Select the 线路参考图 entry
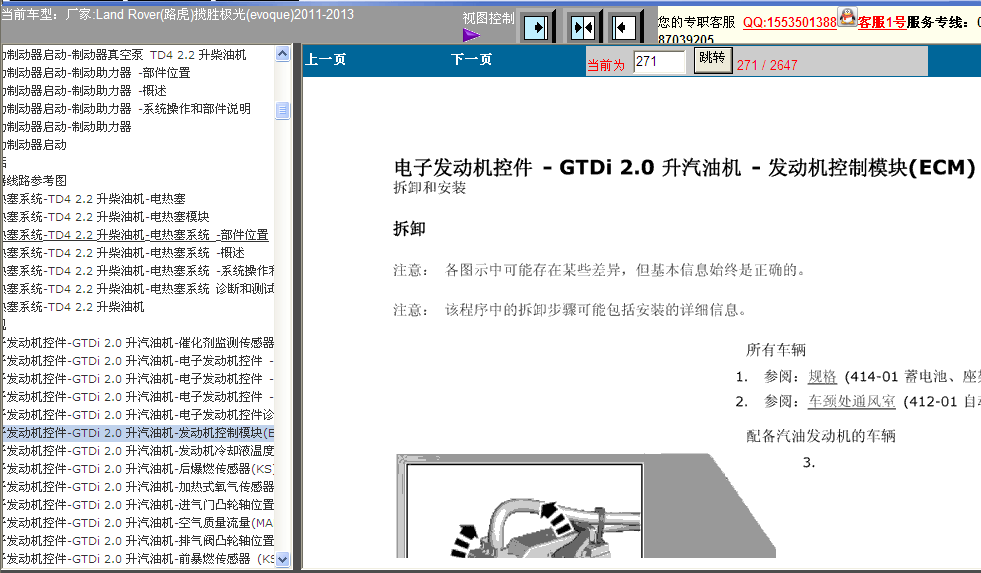 tap(34, 181)
